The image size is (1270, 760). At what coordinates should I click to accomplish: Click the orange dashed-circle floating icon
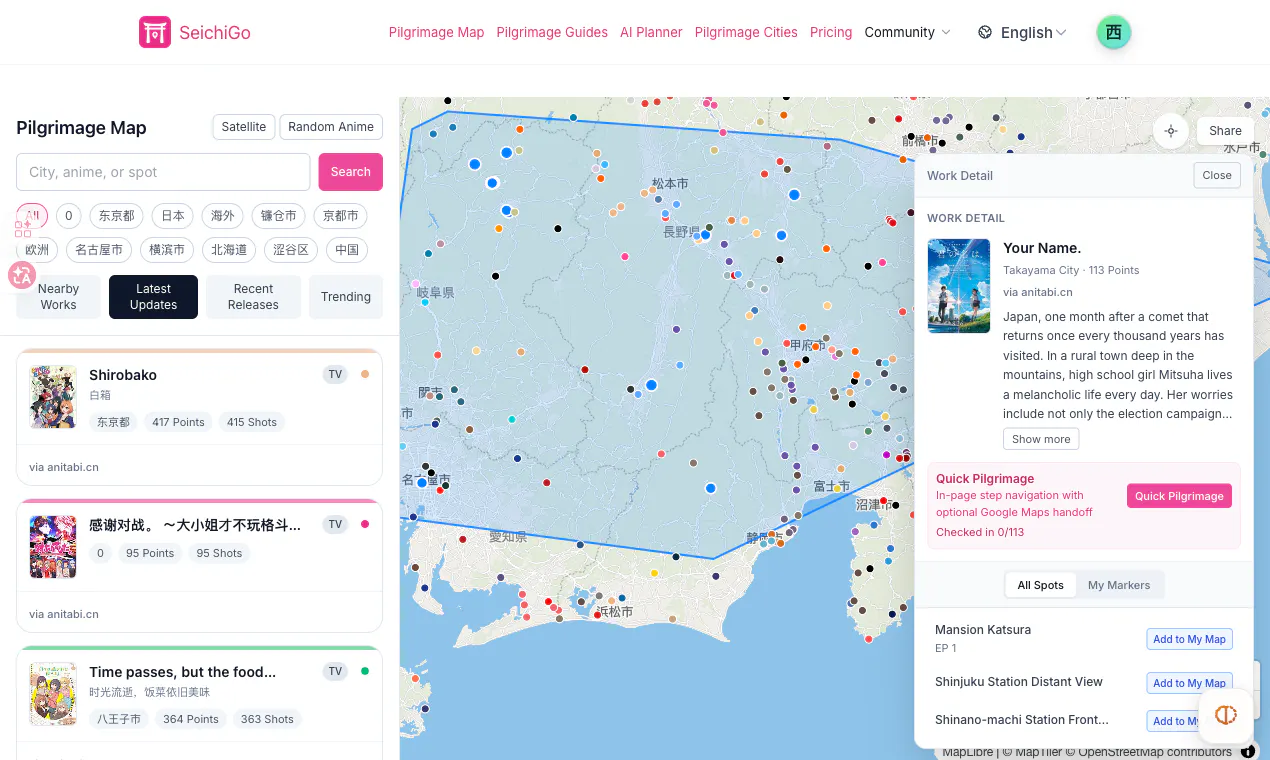pyautogui.click(x=1226, y=714)
